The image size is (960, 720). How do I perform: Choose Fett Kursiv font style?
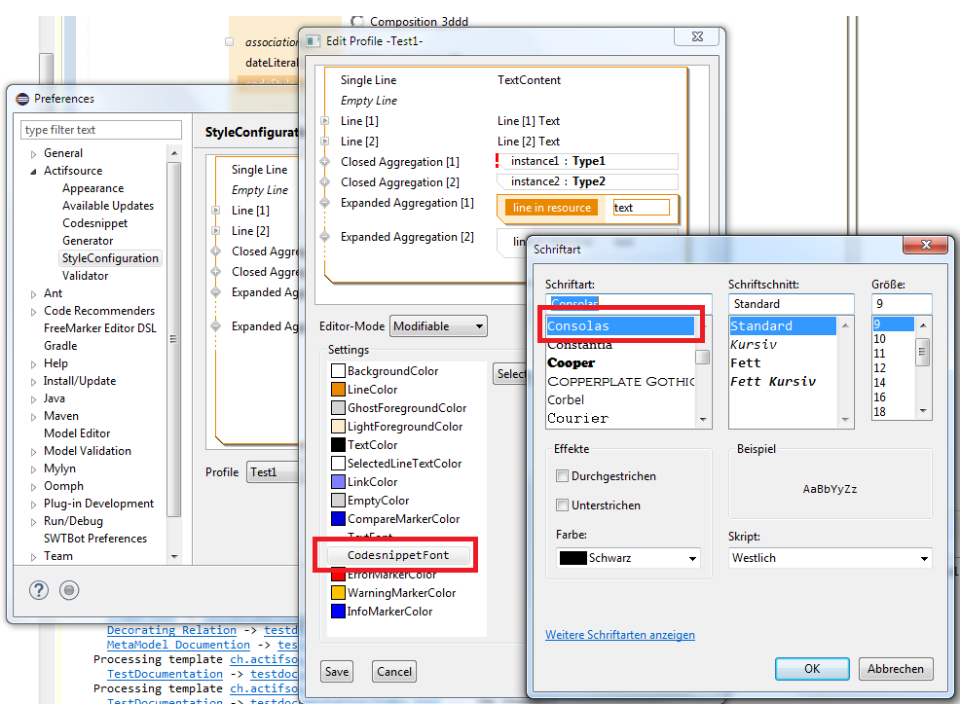coord(773,381)
